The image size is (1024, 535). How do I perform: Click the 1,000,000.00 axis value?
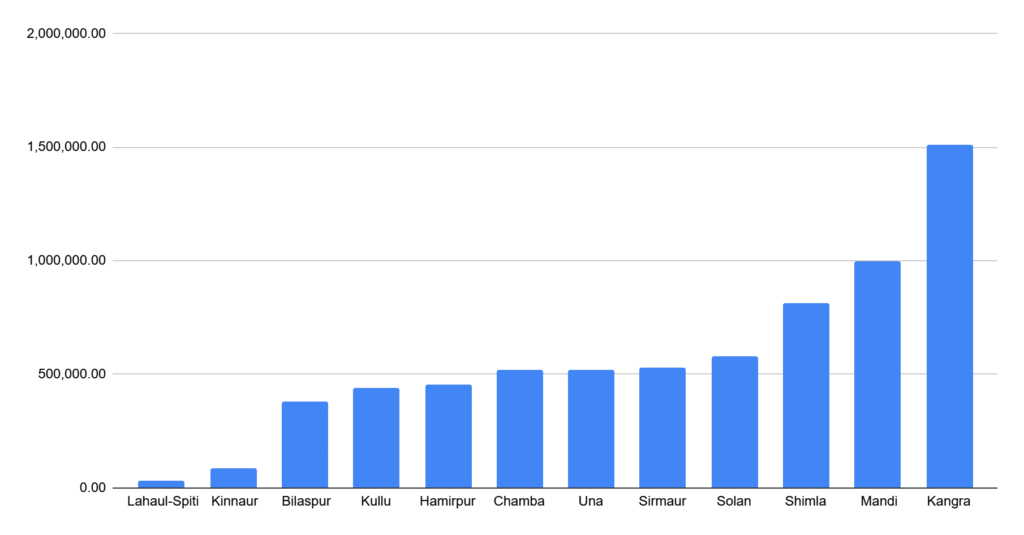[66, 261]
